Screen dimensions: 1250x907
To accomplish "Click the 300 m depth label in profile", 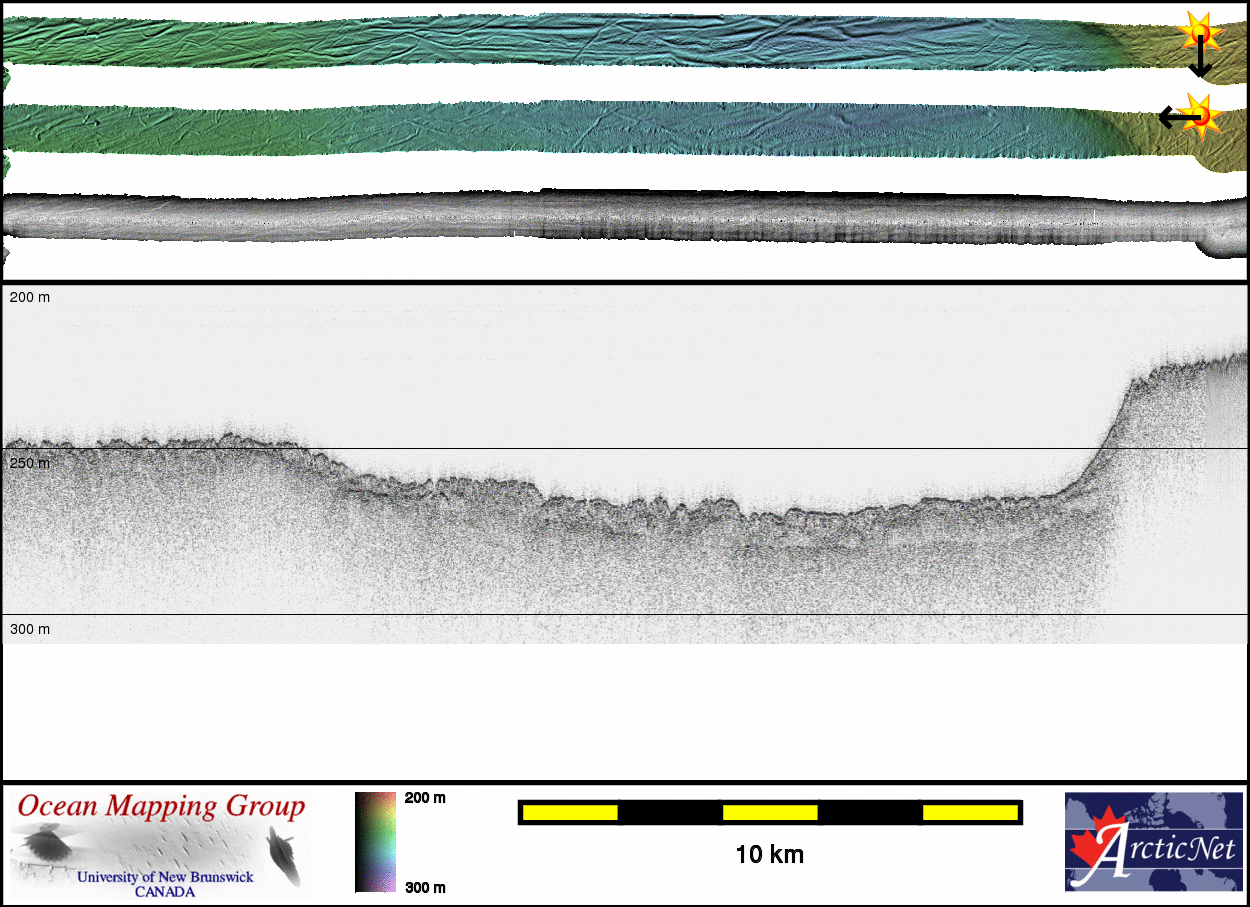I will (30, 629).
